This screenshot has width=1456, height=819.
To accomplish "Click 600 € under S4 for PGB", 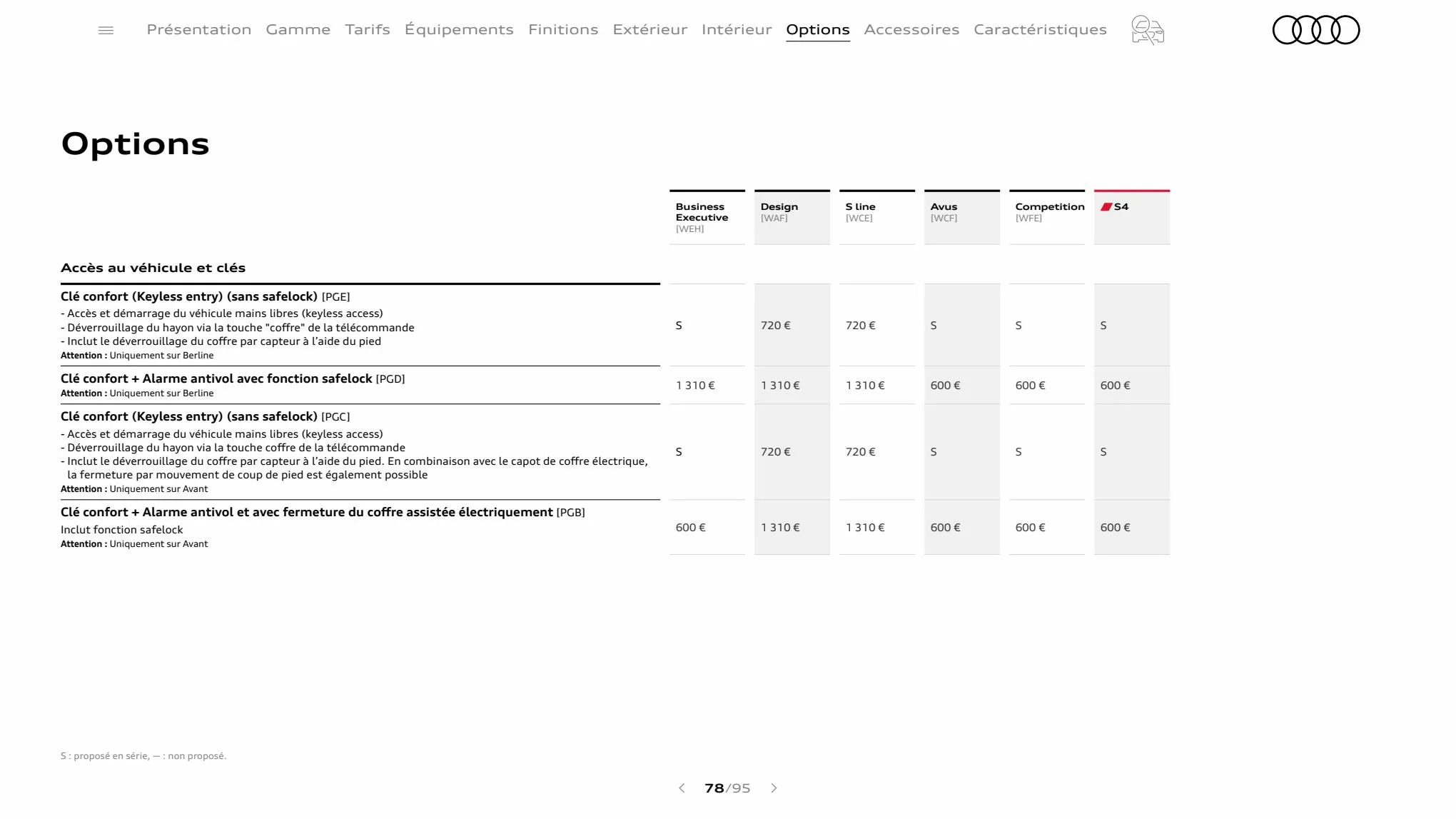I will coord(1116,528).
